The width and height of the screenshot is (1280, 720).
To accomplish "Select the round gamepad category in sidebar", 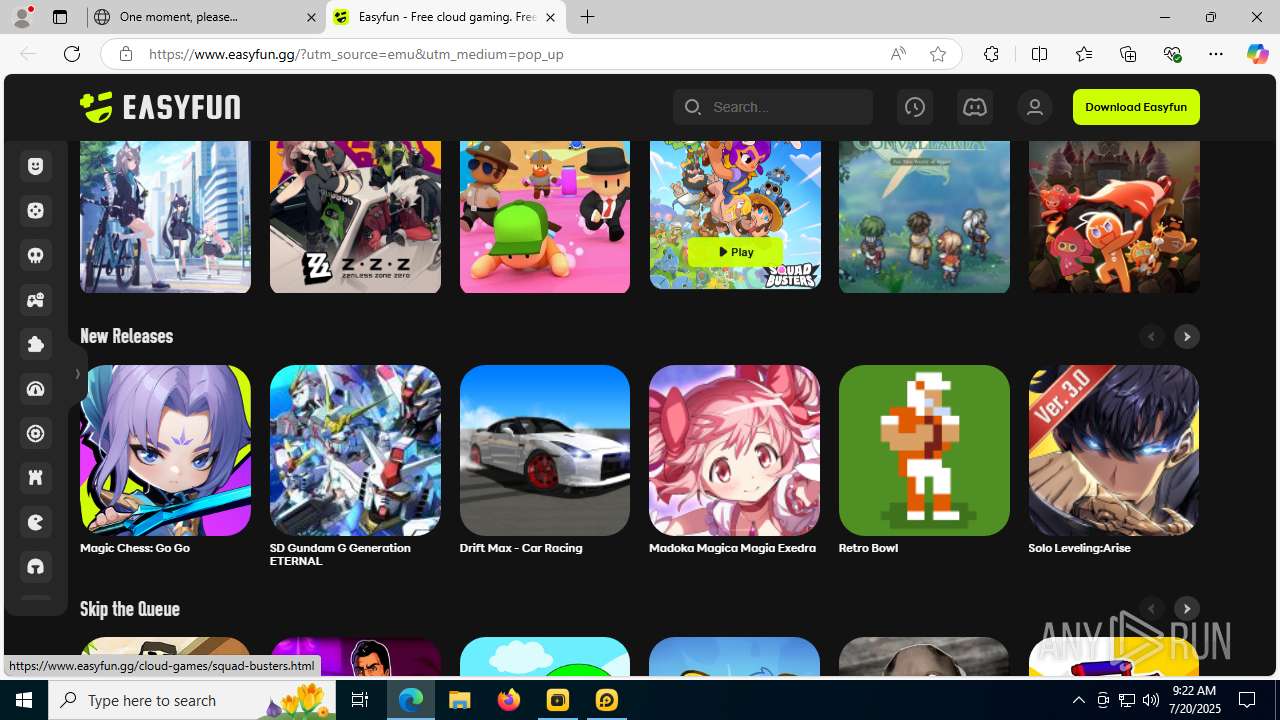I will [36, 211].
